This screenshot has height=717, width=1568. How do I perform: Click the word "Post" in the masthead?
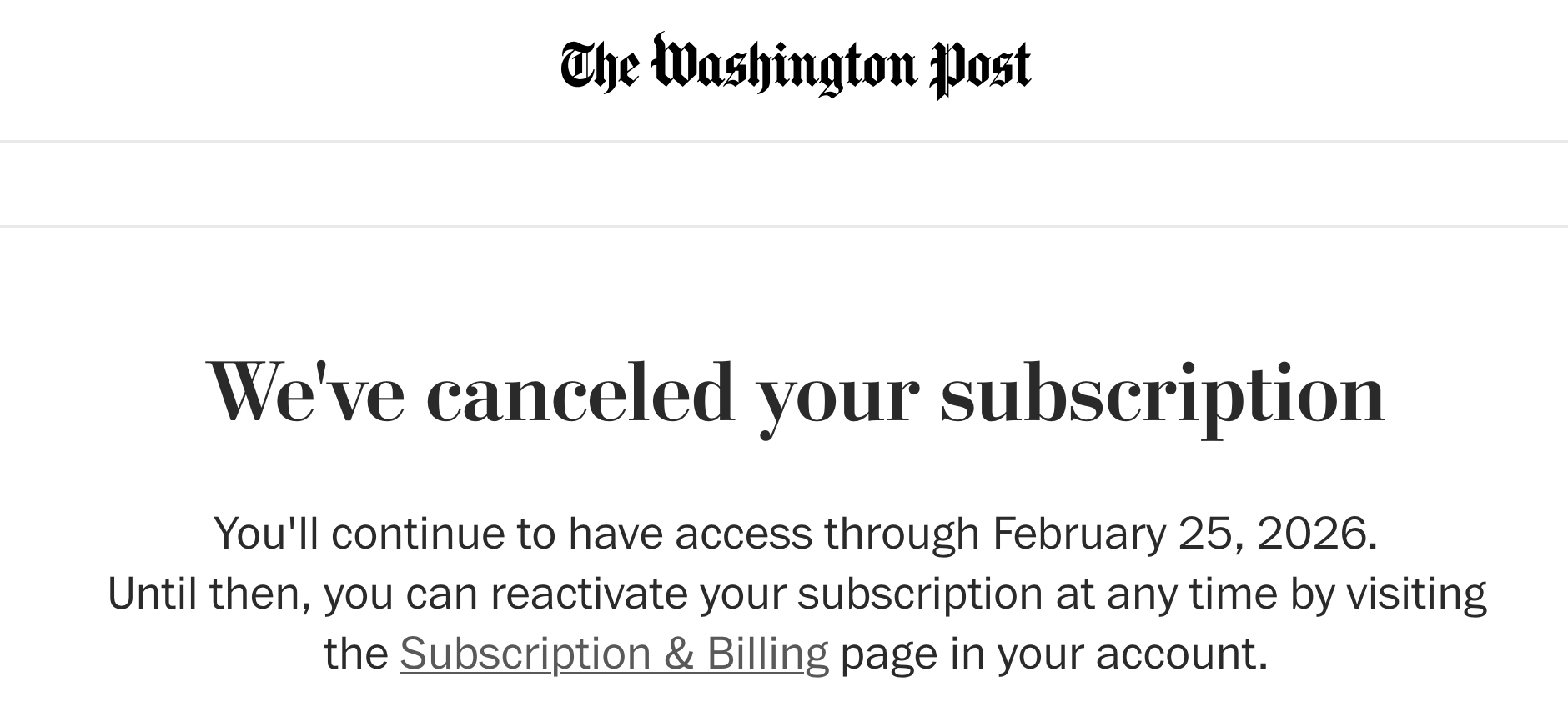coord(980,67)
